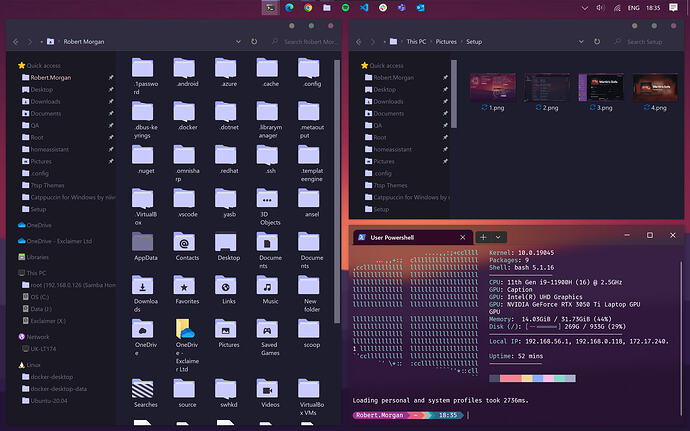Open Spotify from the taskbar
The width and height of the screenshot is (690, 431).
[x=345, y=7]
